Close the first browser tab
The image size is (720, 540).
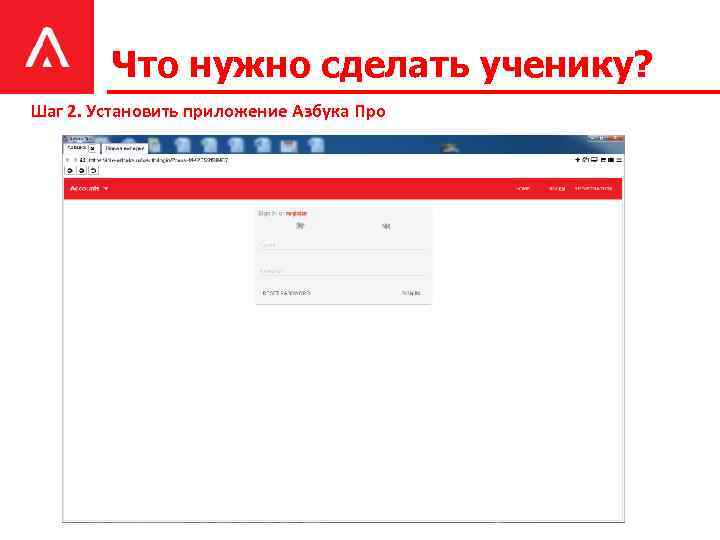(92, 148)
